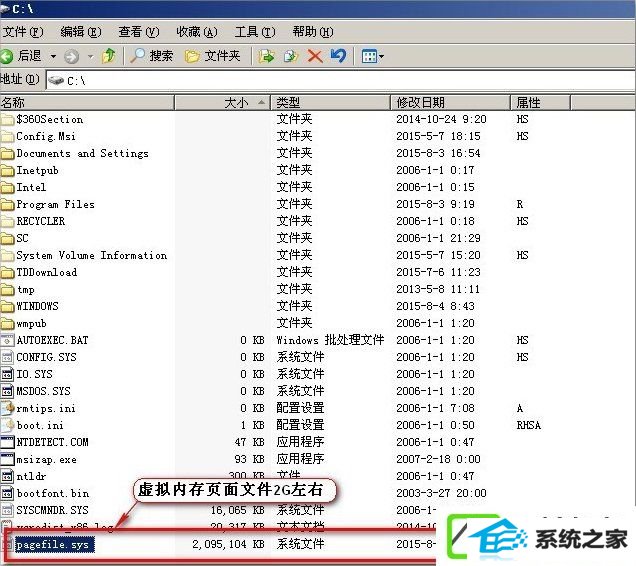Select the NTDETECT.COM file icon
The image size is (636, 566).
pyautogui.click(x=7, y=443)
